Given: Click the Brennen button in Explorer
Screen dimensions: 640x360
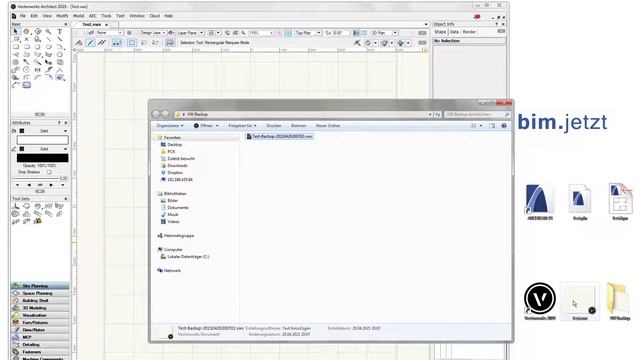Looking at the screenshot, I should click(x=298, y=126).
